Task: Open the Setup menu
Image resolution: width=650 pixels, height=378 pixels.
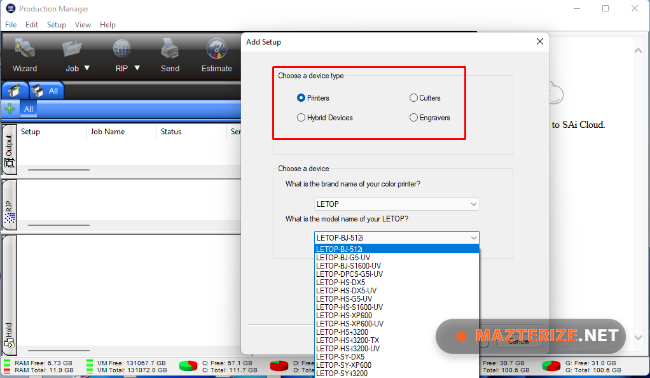Action: pyautogui.click(x=56, y=24)
